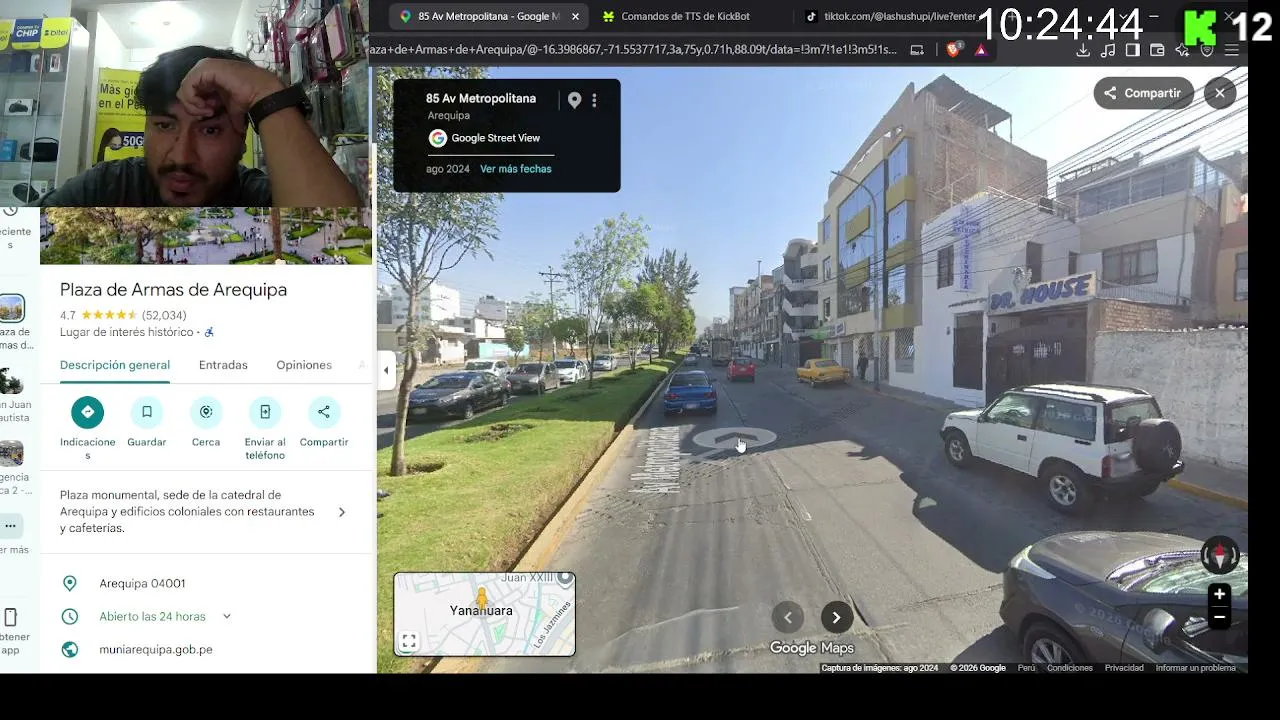Click the 85 Av Metropolitana address title
This screenshot has height=720, width=1280.
(481, 98)
